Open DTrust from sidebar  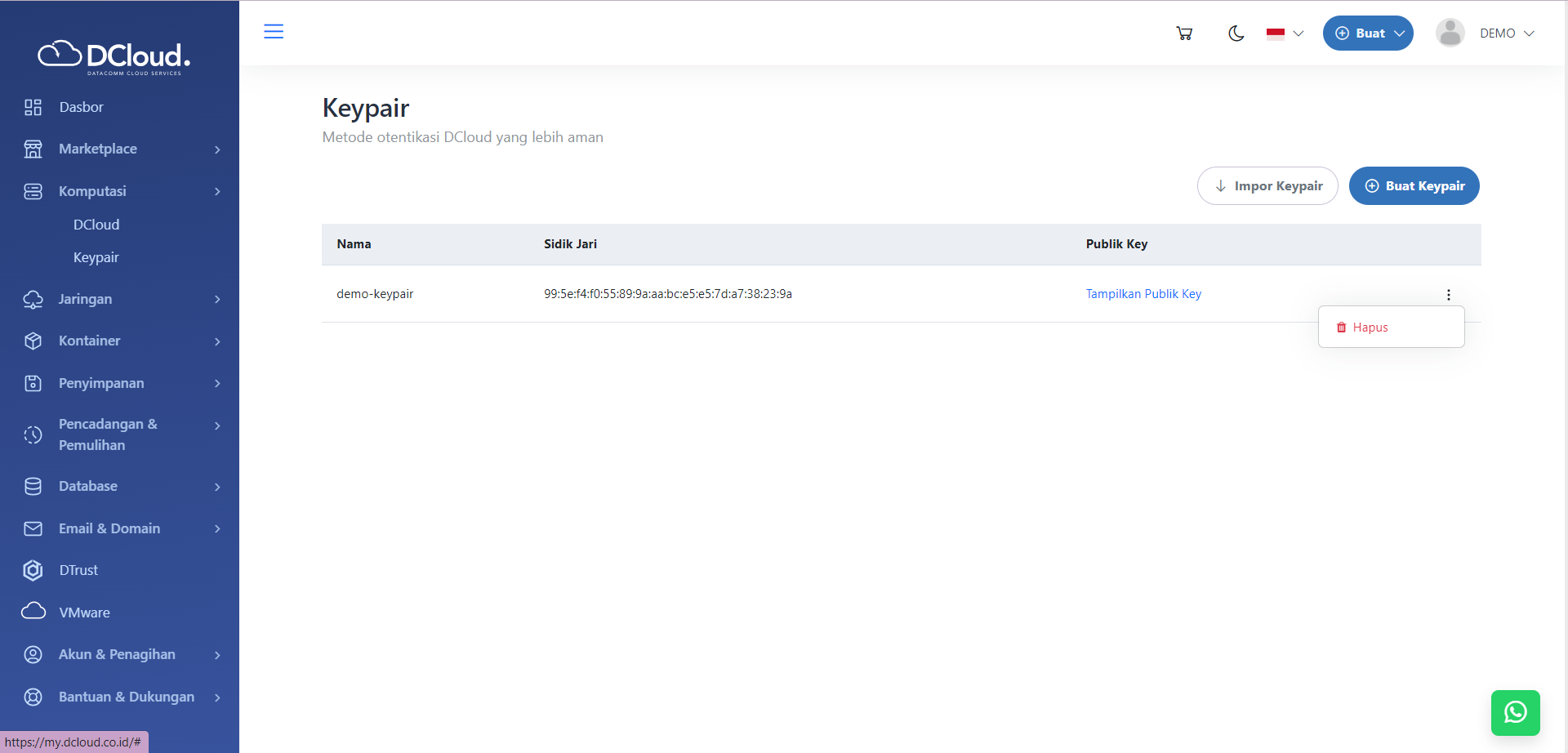pos(78,570)
